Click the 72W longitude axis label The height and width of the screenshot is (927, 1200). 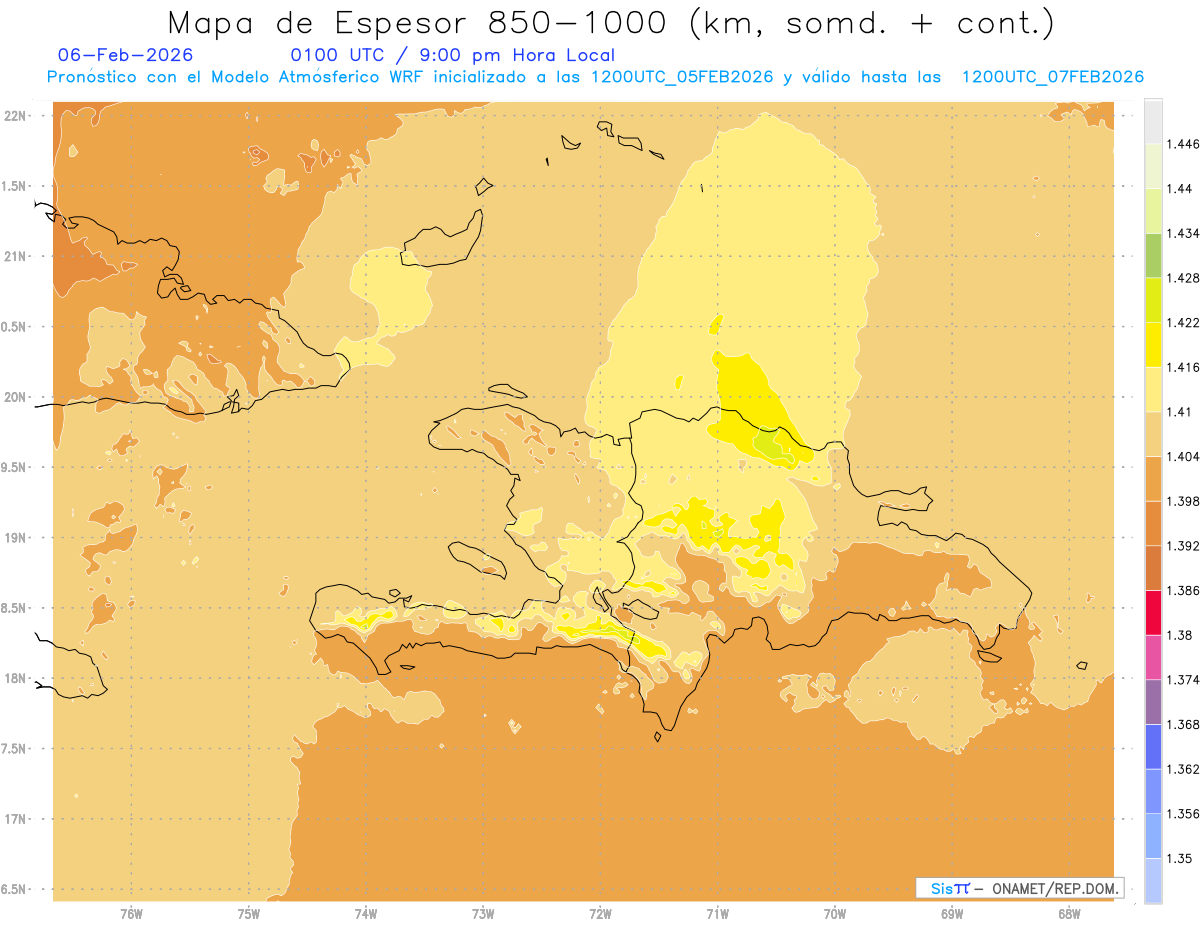tap(600, 915)
